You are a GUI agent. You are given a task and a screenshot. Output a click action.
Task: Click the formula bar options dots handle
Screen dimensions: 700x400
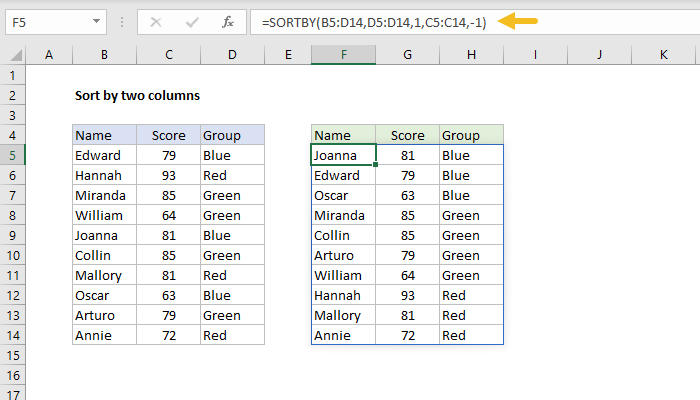click(x=121, y=22)
